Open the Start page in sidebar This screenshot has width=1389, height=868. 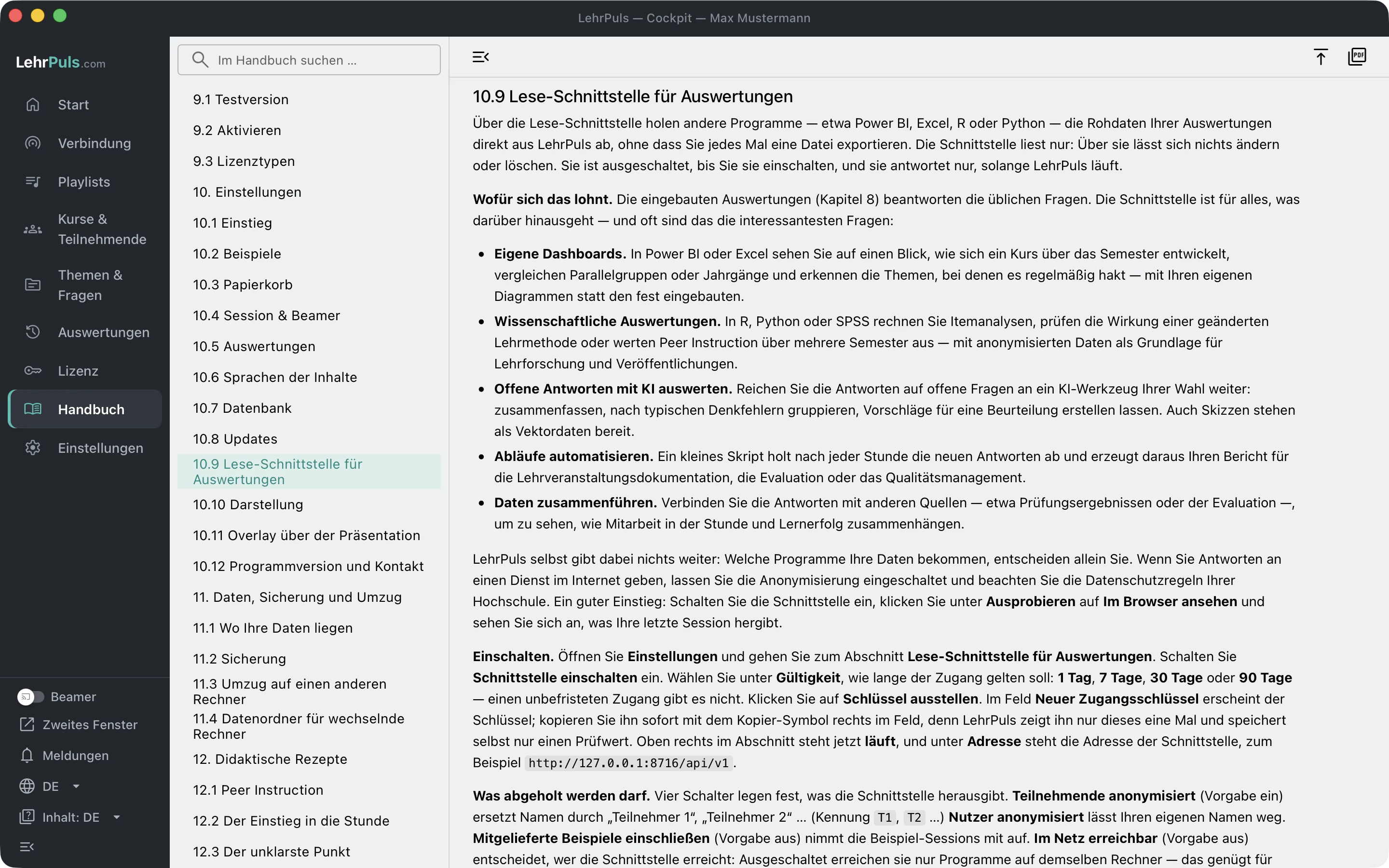(85, 105)
